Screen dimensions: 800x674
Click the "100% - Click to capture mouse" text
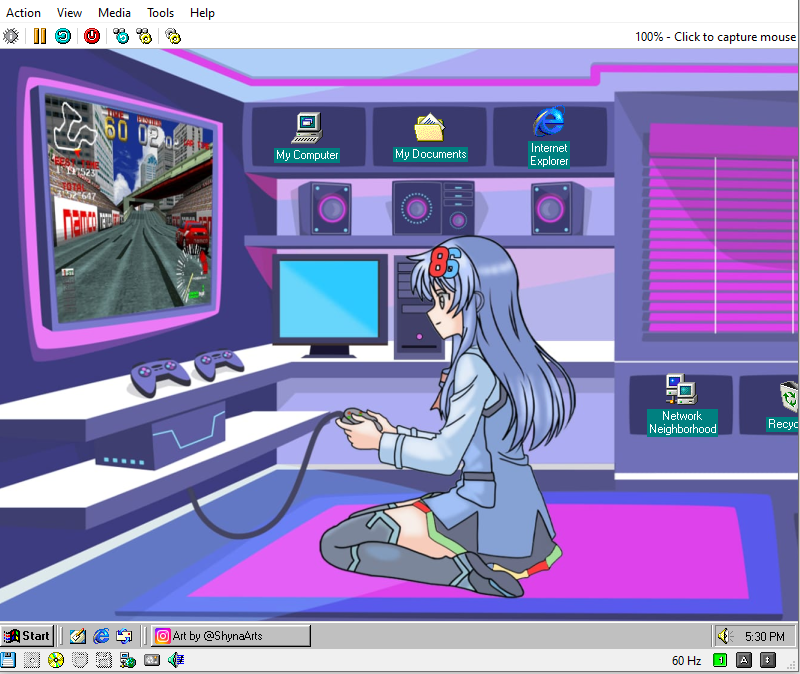715,37
